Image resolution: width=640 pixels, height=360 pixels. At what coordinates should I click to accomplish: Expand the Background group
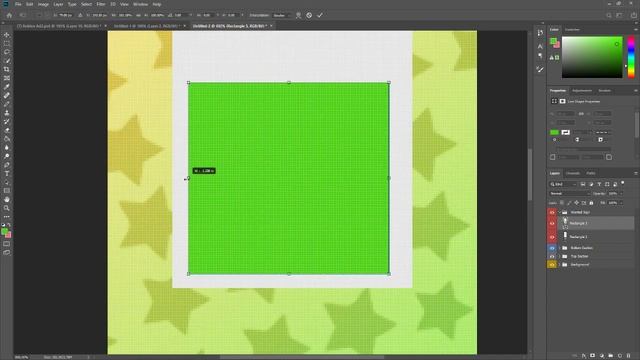coord(560,264)
